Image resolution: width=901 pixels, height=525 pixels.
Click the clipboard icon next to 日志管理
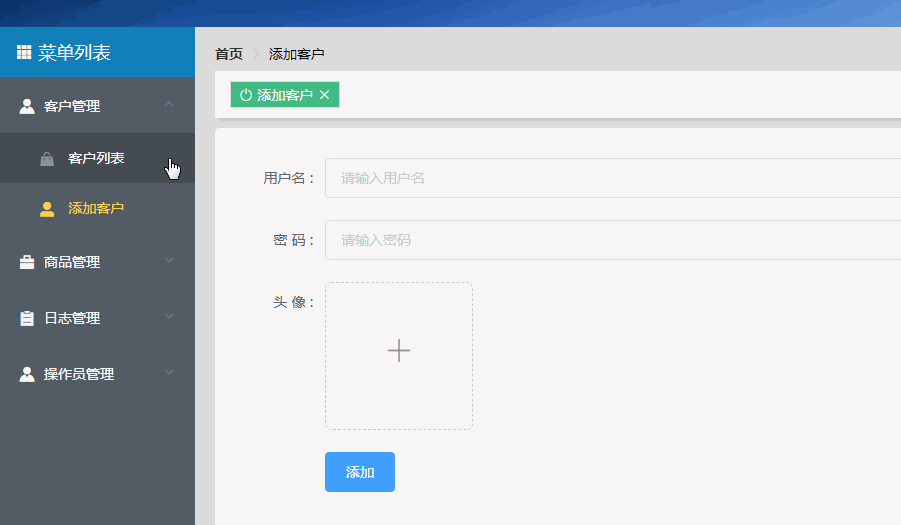coord(27,318)
